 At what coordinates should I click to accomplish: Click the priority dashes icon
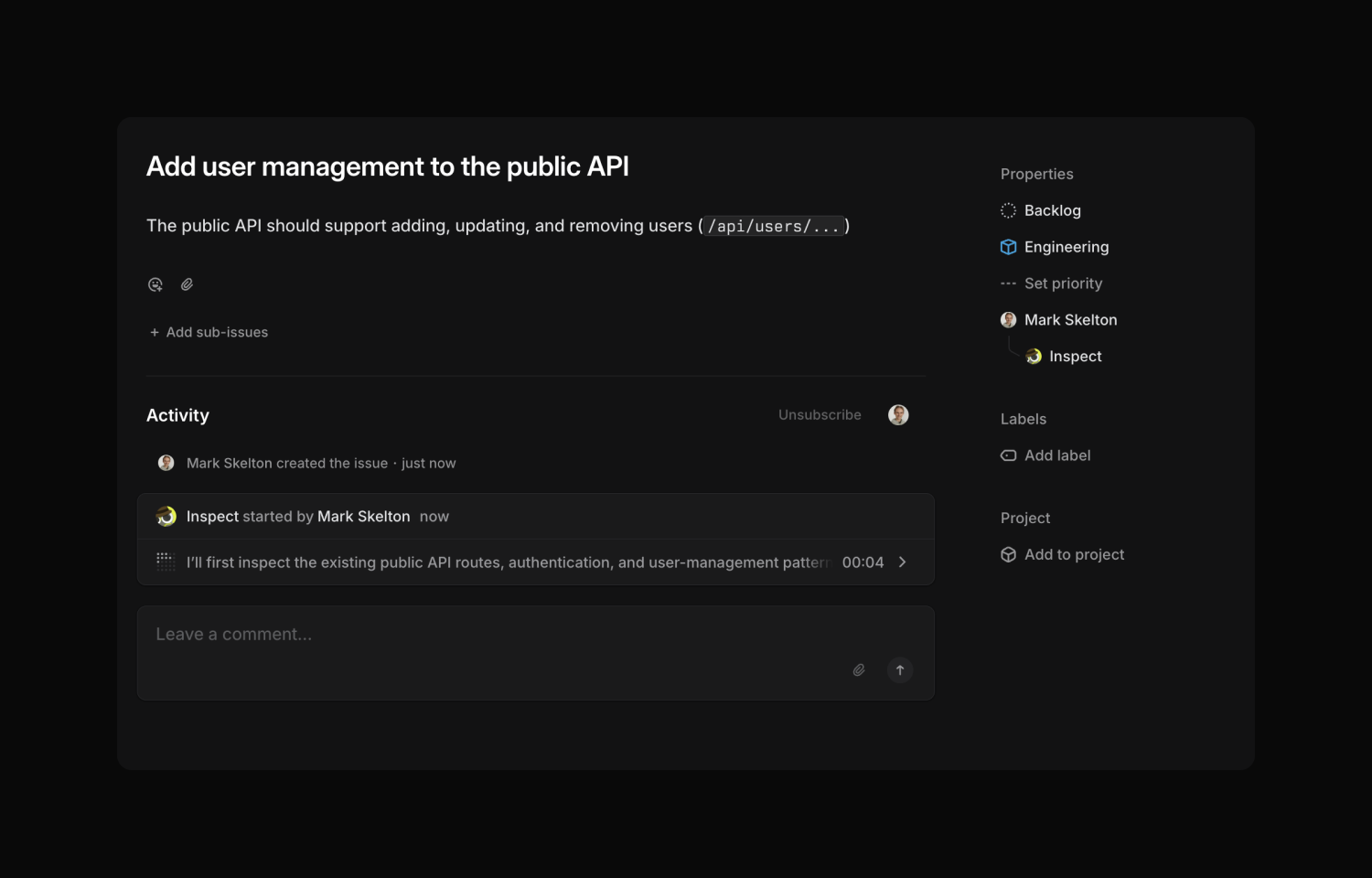coord(1008,284)
